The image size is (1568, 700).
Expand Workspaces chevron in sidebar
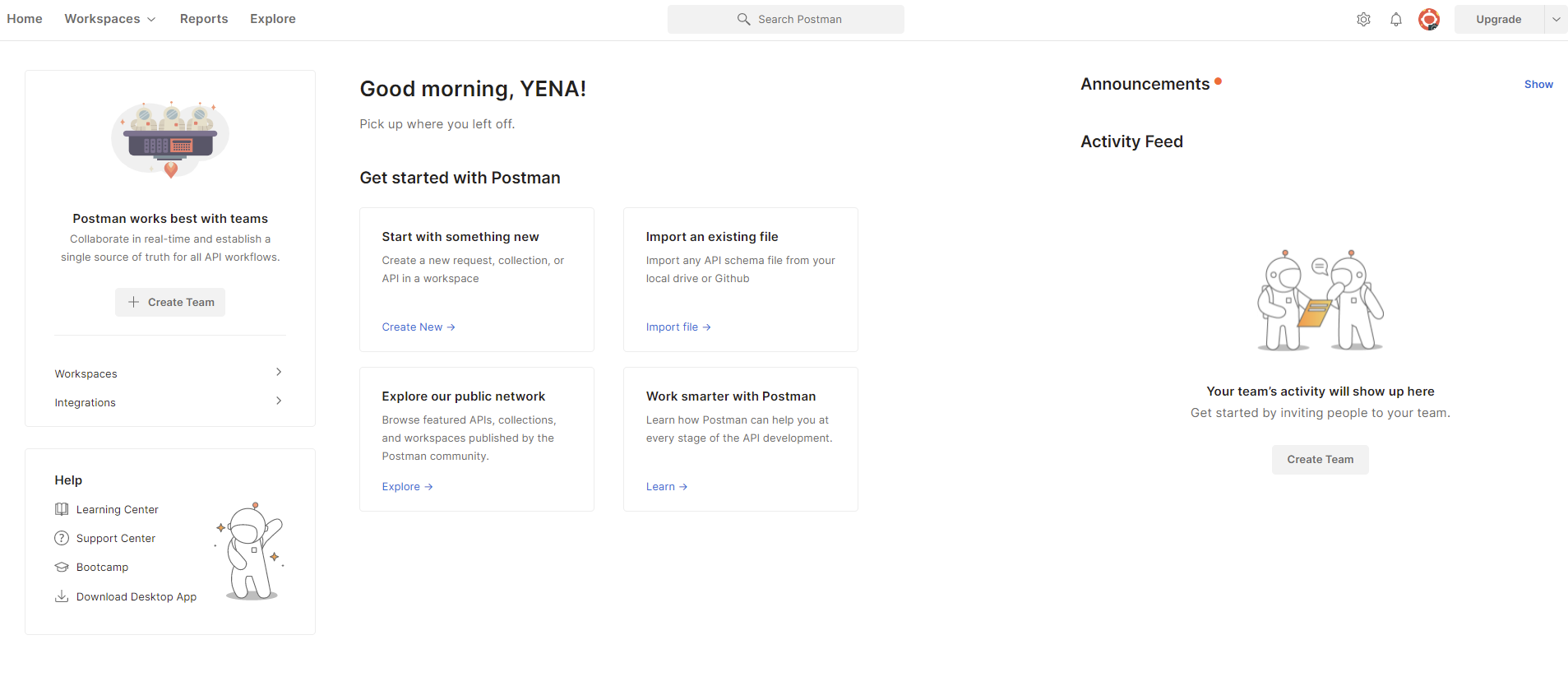[x=279, y=372]
